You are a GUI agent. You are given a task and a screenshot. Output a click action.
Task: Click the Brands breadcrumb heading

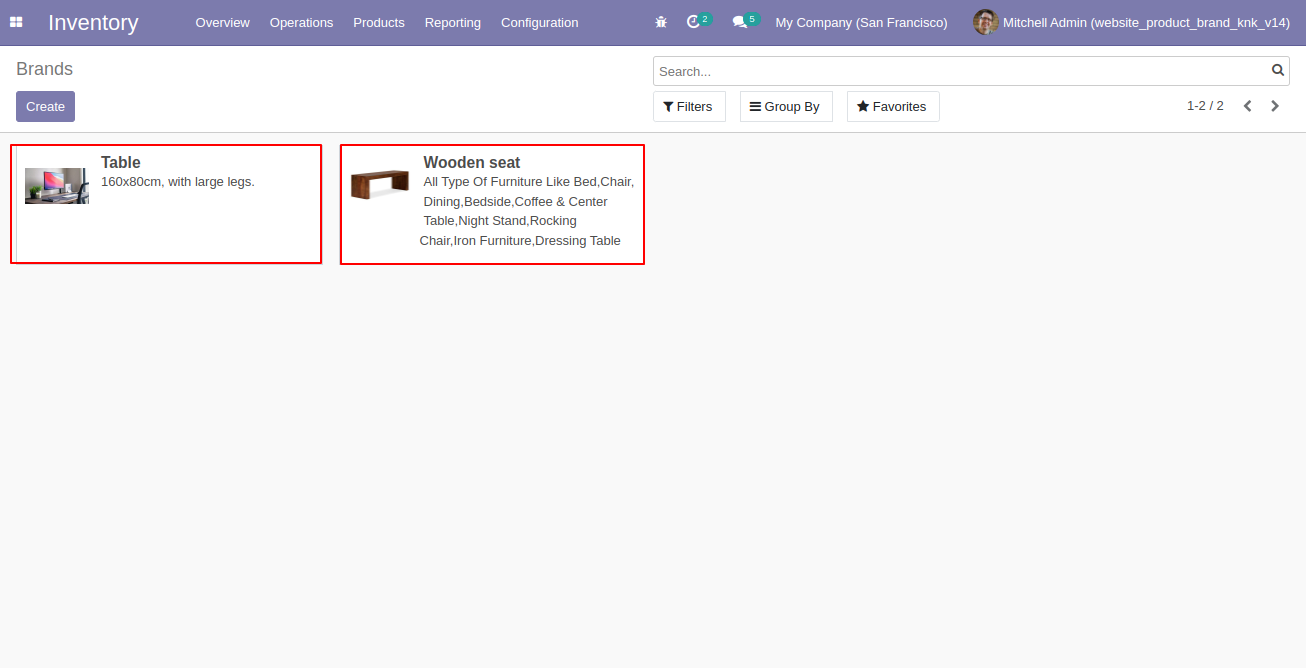pyautogui.click(x=45, y=69)
